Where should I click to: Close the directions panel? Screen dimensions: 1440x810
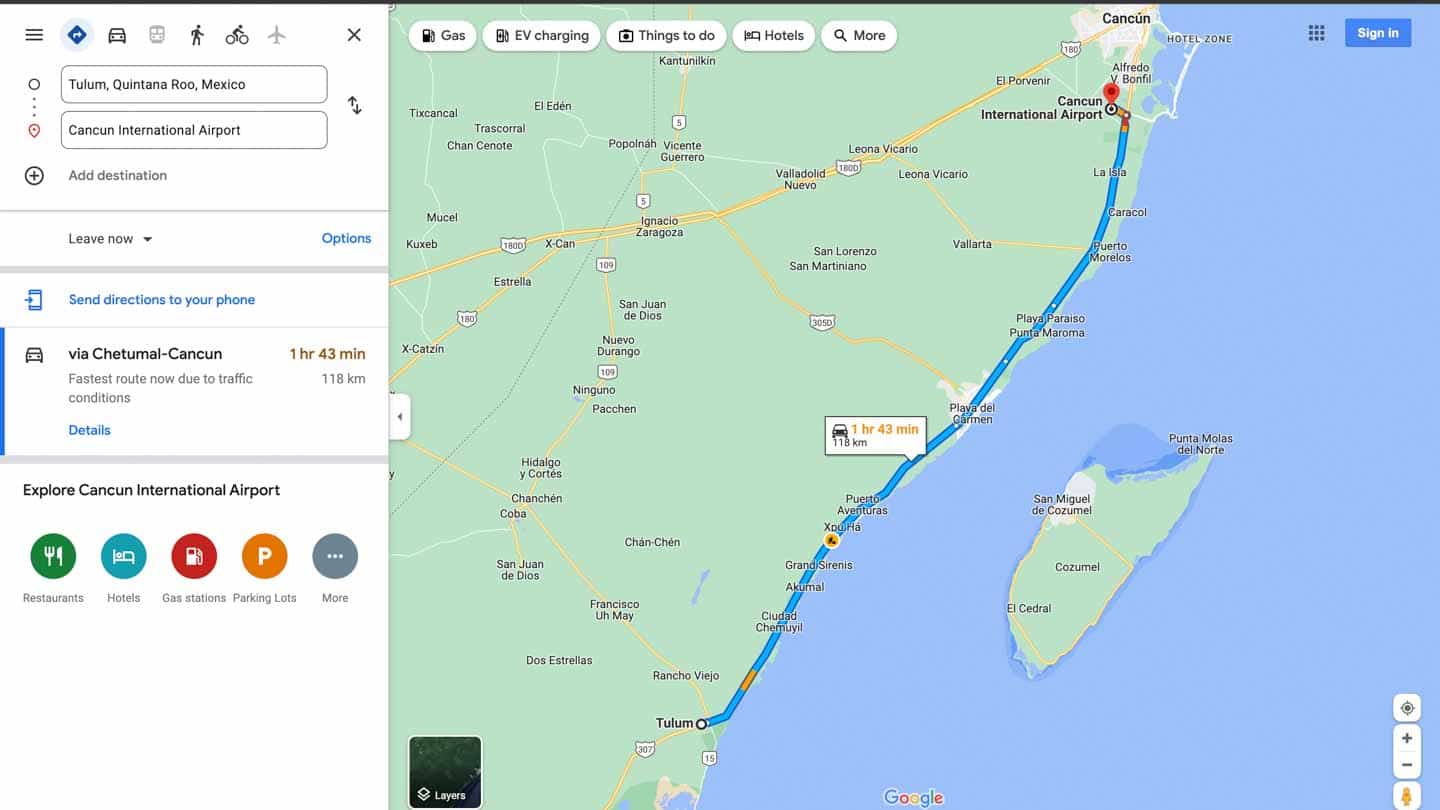tap(354, 35)
